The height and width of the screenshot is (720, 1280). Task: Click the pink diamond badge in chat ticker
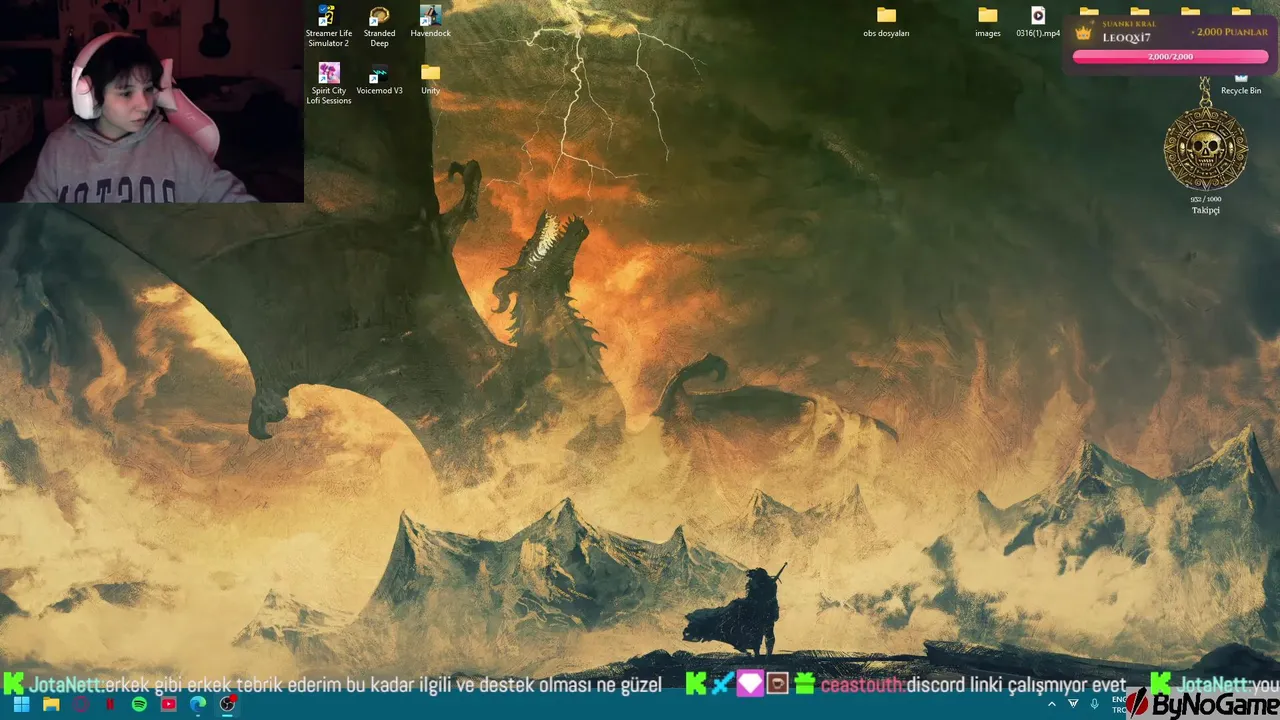click(x=750, y=684)
